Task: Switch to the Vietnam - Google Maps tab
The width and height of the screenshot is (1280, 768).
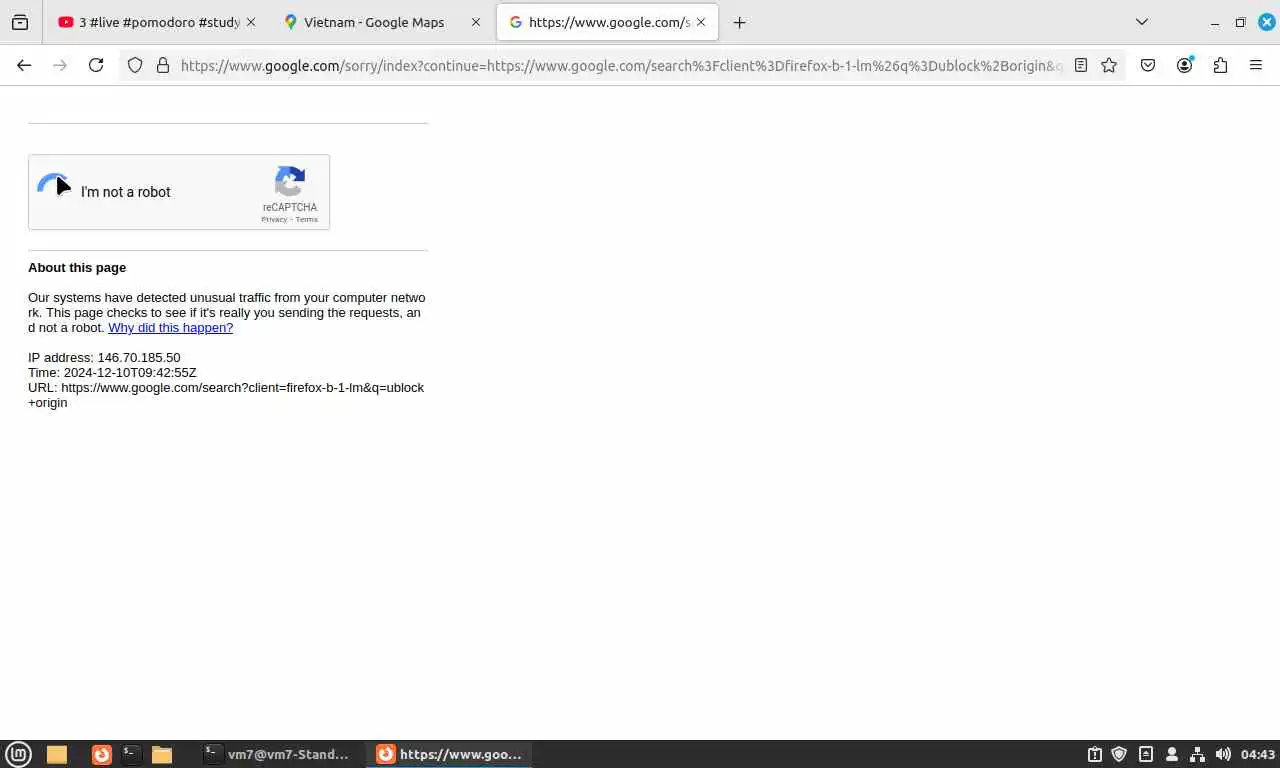Action: pyautogui.click(x=382, y=22)
